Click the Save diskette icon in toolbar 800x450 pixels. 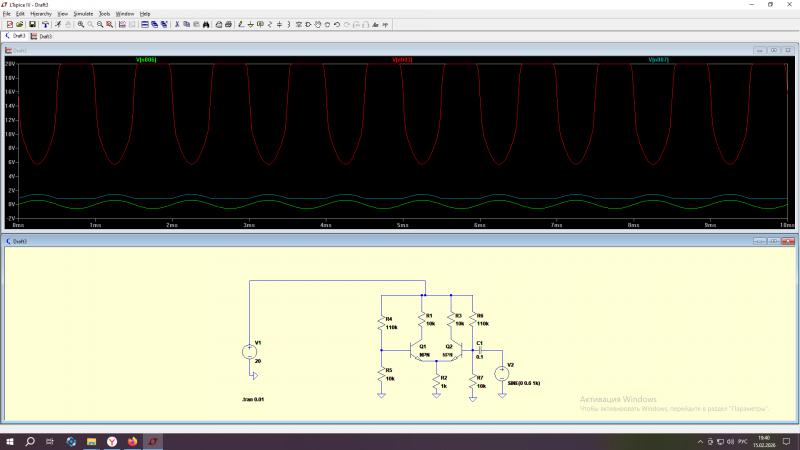pyautogui.click(x=32, y=24)
